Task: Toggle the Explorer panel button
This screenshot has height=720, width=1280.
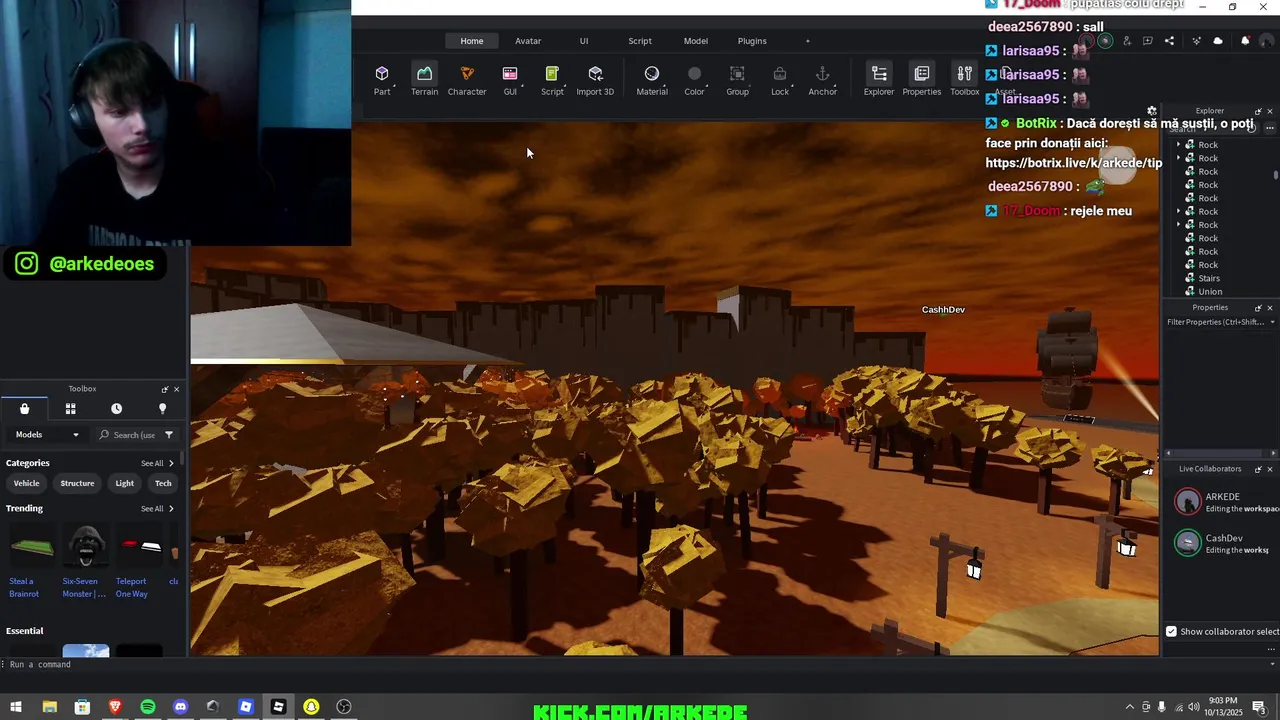Action: [879, 80]
